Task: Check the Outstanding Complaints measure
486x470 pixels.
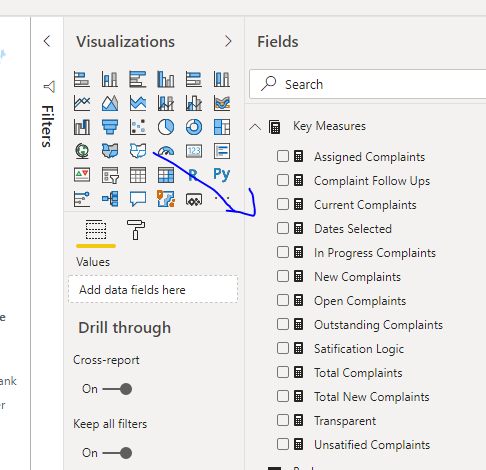Action: coord(283,324)
